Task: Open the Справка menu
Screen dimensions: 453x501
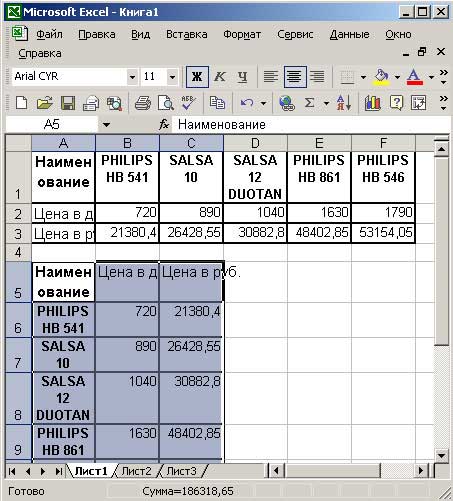Action: (40, 53)
